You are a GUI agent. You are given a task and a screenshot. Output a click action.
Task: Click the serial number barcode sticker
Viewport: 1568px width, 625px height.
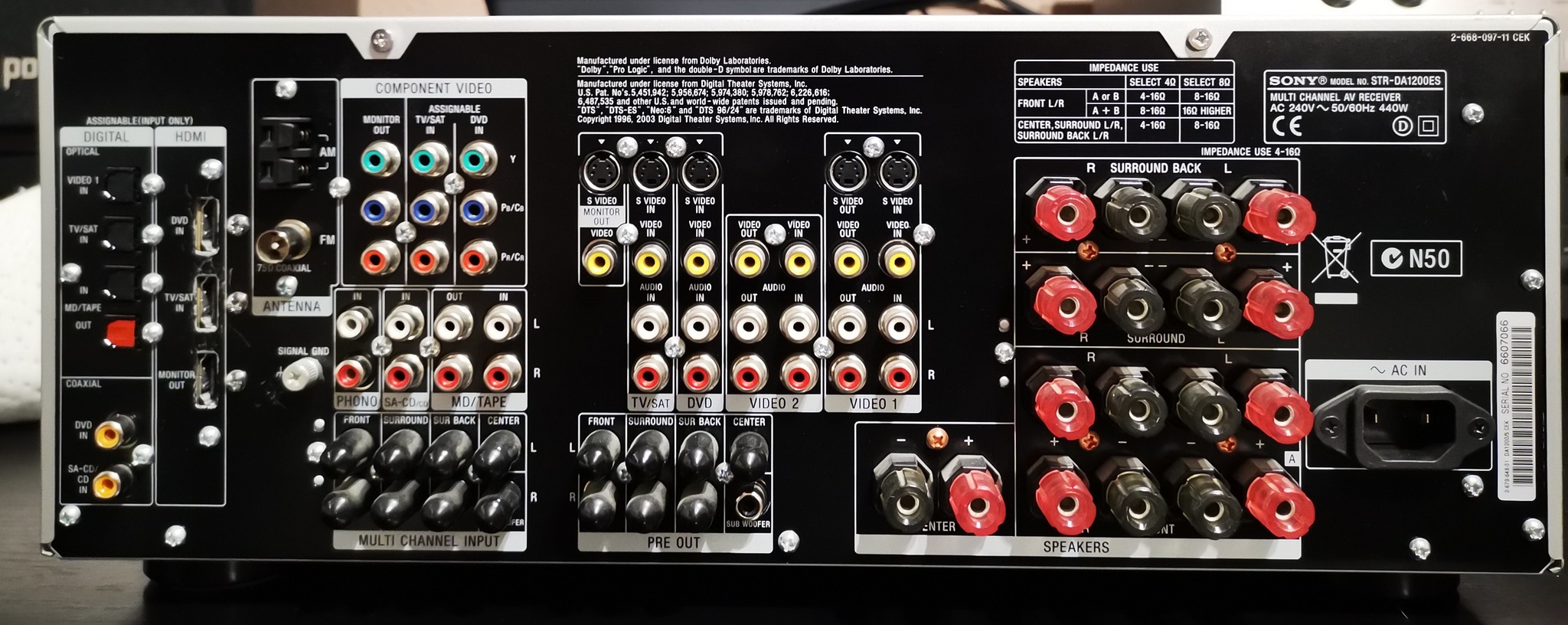pos(1516,406)
